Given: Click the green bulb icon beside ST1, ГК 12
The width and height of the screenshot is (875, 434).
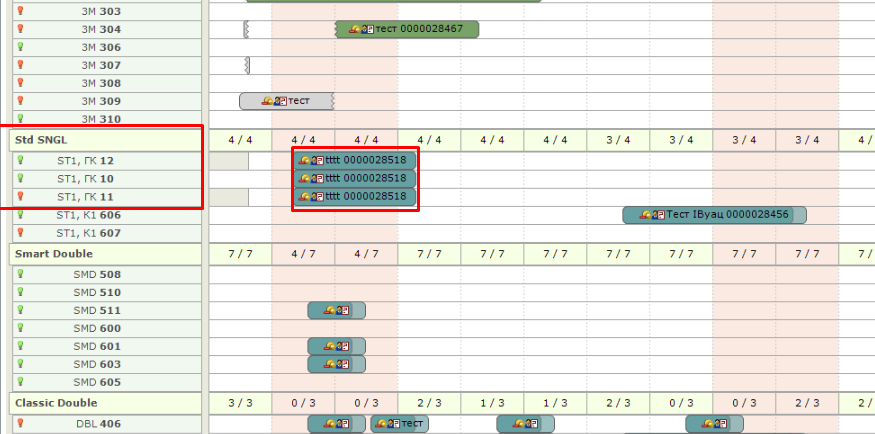Looking at the screenshot, I should (x=20, y=160).
